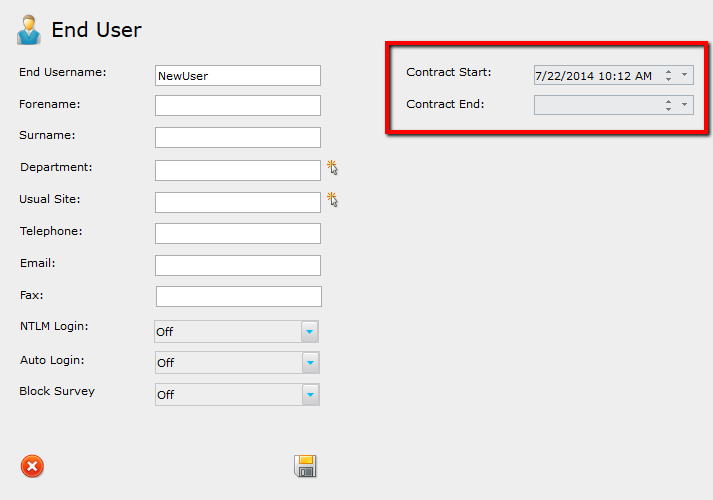The height and width of the screenshot is (500, 713).
Task: Click the Contract End spinner arrows
Action: click(668, 105)
